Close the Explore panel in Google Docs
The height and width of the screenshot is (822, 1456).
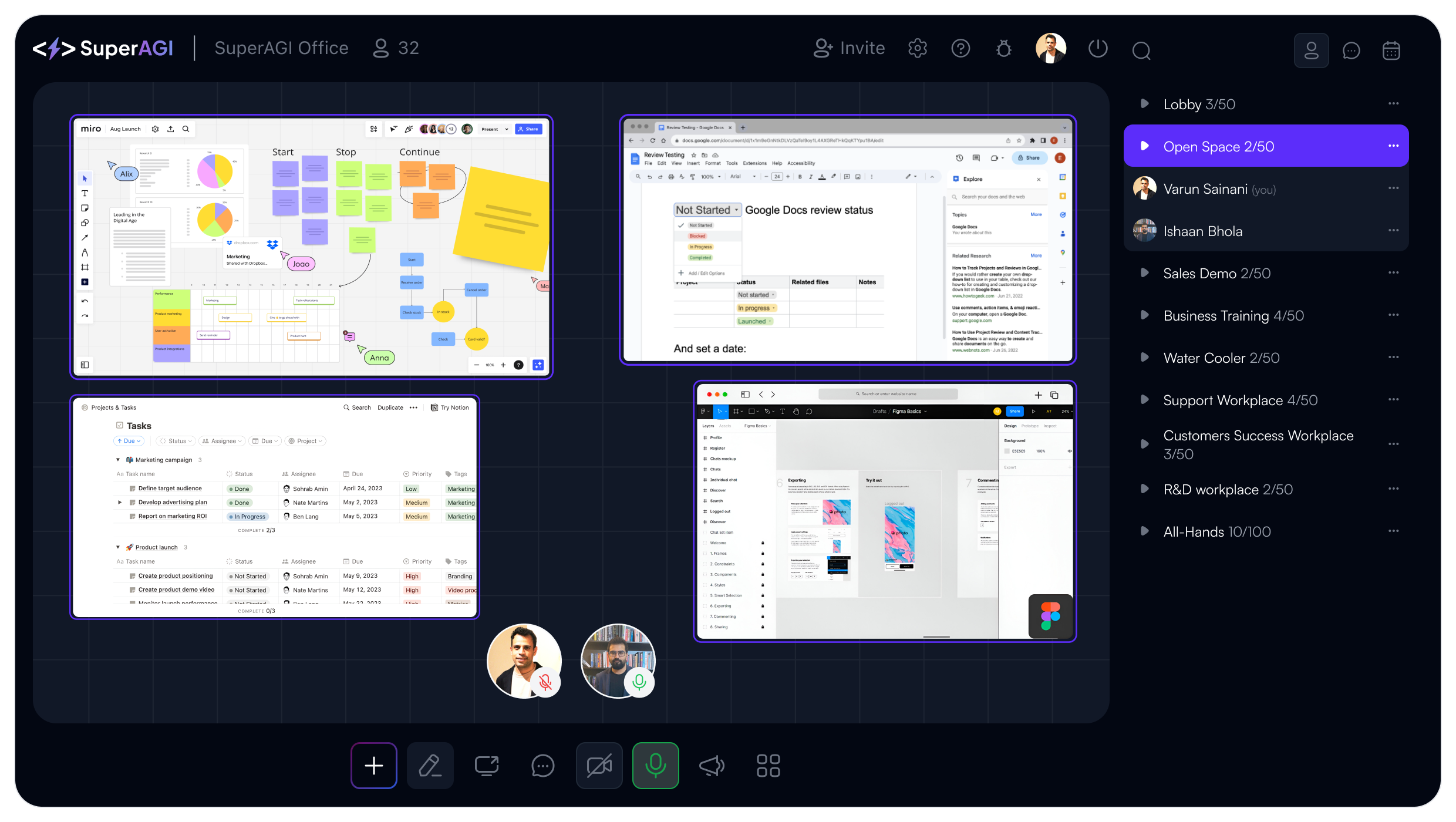1039,180
